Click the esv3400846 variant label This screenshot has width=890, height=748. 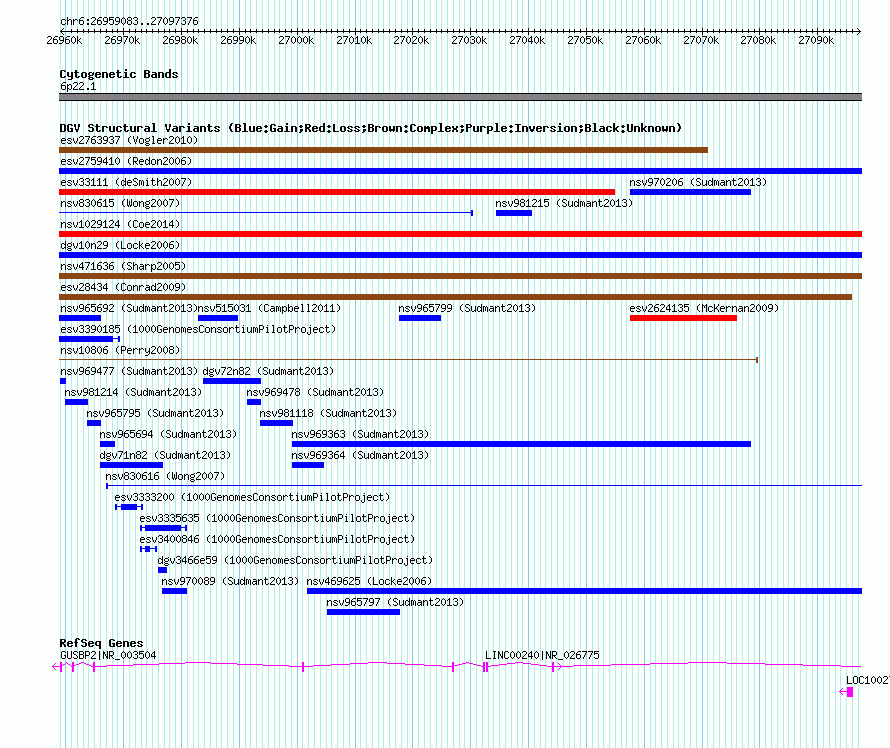click(x=277, y=539)
